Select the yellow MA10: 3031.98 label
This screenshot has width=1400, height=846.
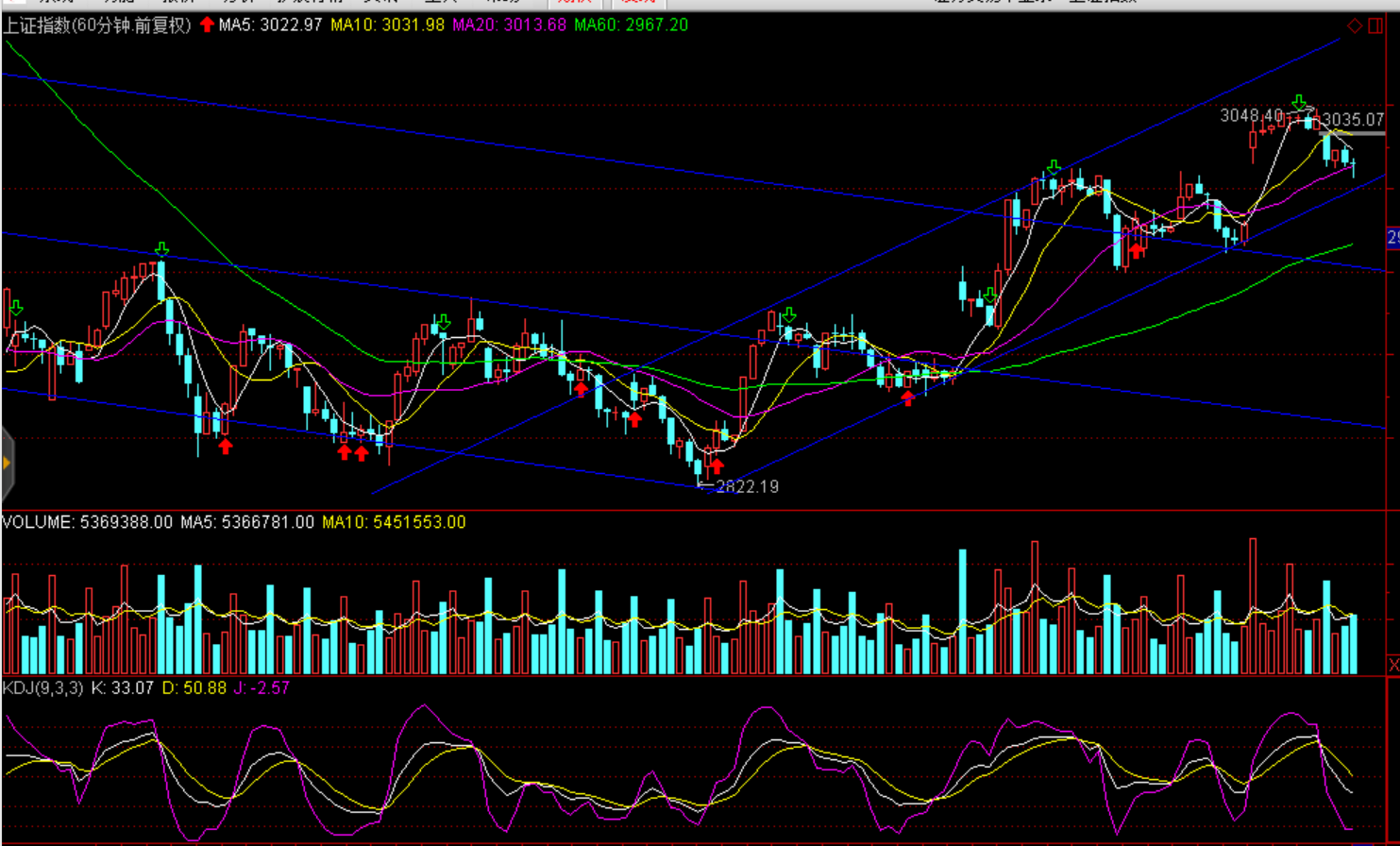[387, 25]
